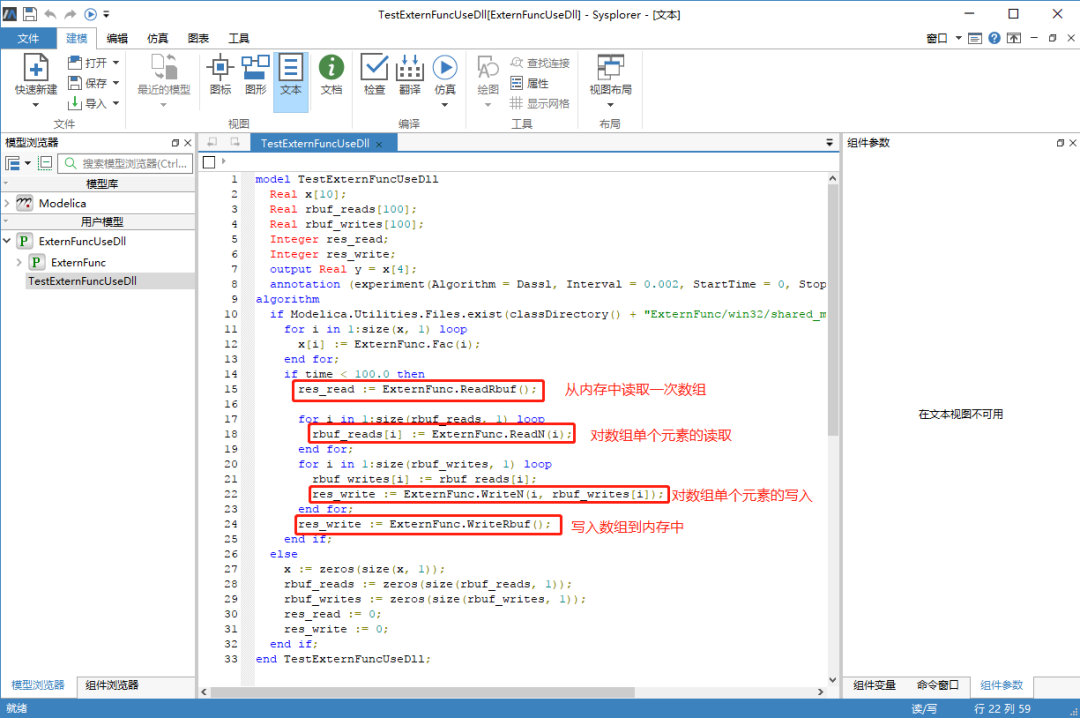Select TestExternFuncUseDll in model tree

83,281
